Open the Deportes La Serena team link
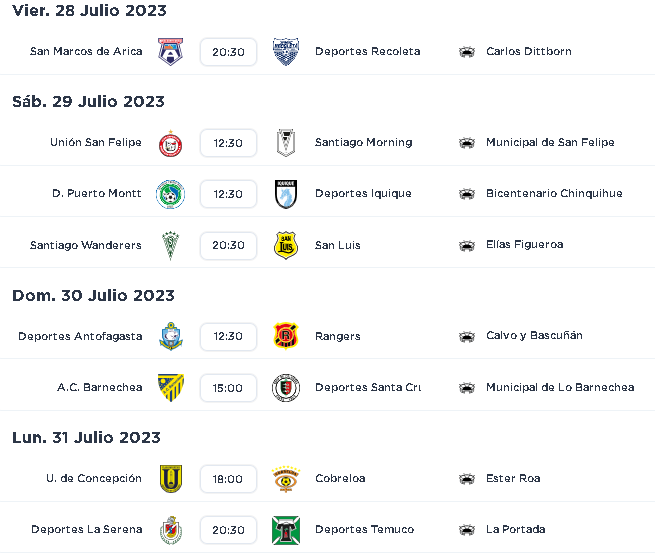This screenshot has width=655, height=555. [x=86, y=529]
